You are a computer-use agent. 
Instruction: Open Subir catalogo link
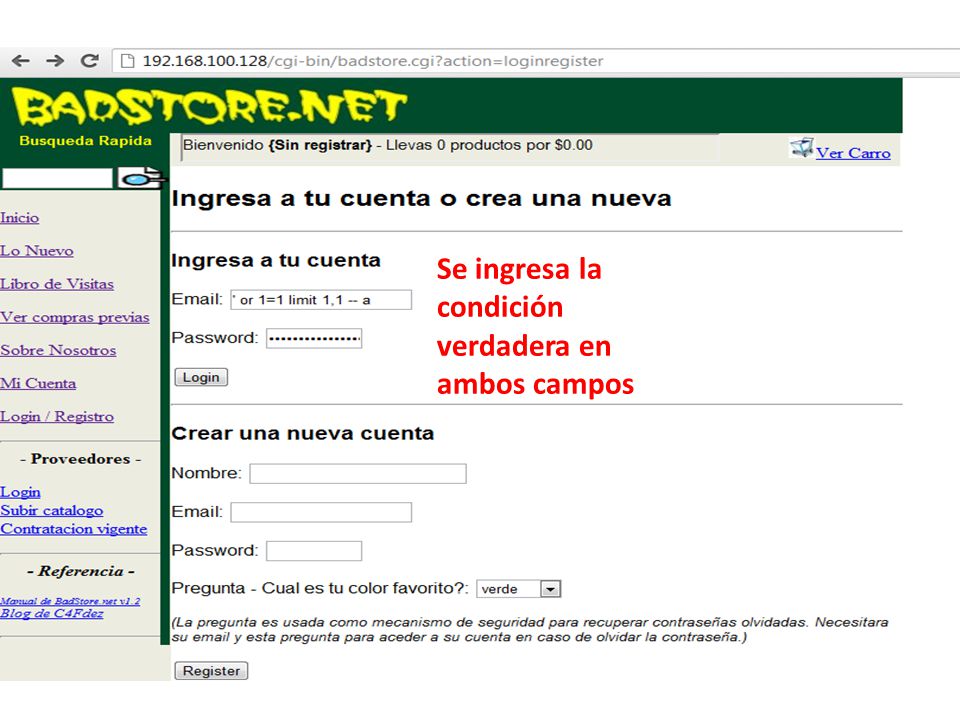(51, 511)
